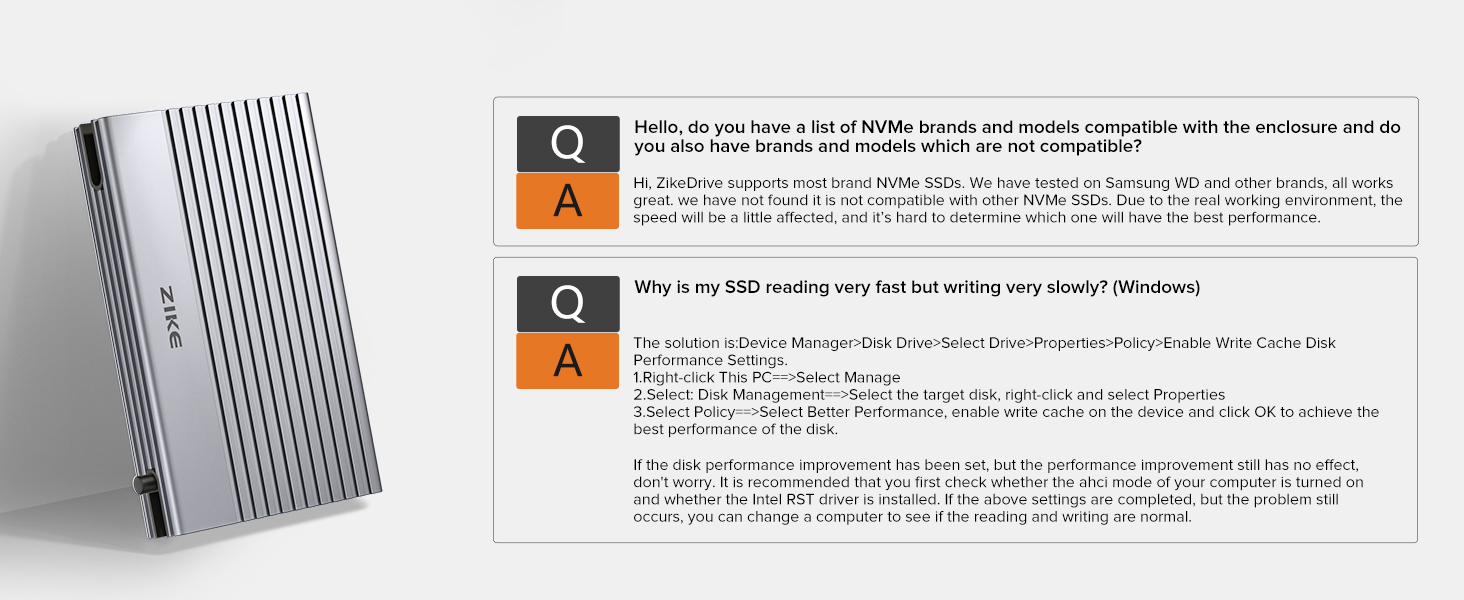Click the ZIKE logo on the enclosure
Viewport: 1464px width, 600px height.
[x=170, y=317]
